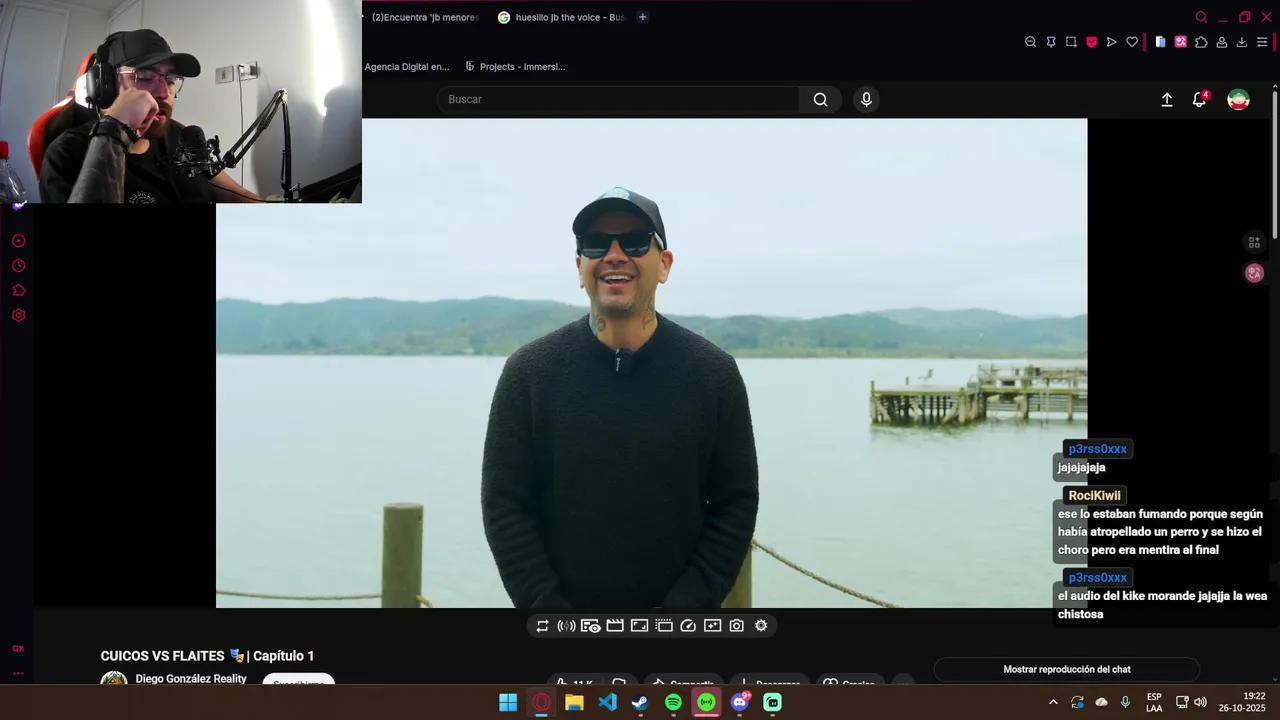Open the three-dots sidebar setup menu
The width and height of the screenshot is (1280, 720).
(x=18, y=673)
